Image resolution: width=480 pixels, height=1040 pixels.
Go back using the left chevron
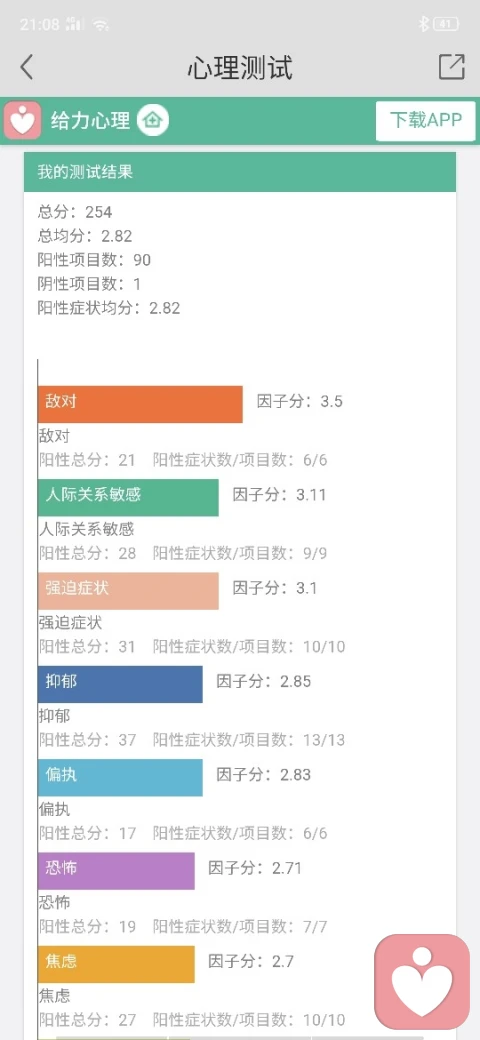(27, 68)
